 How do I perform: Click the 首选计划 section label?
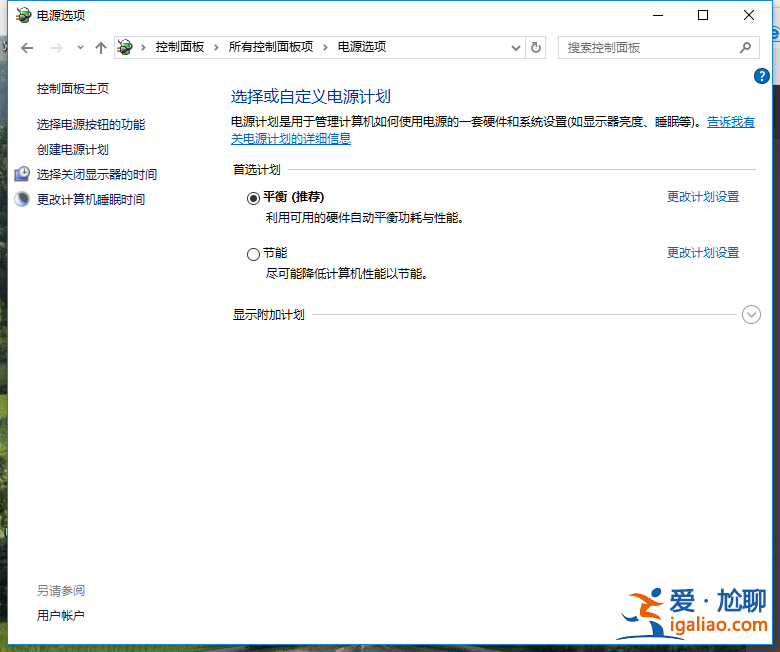click(x=257, y=170)
